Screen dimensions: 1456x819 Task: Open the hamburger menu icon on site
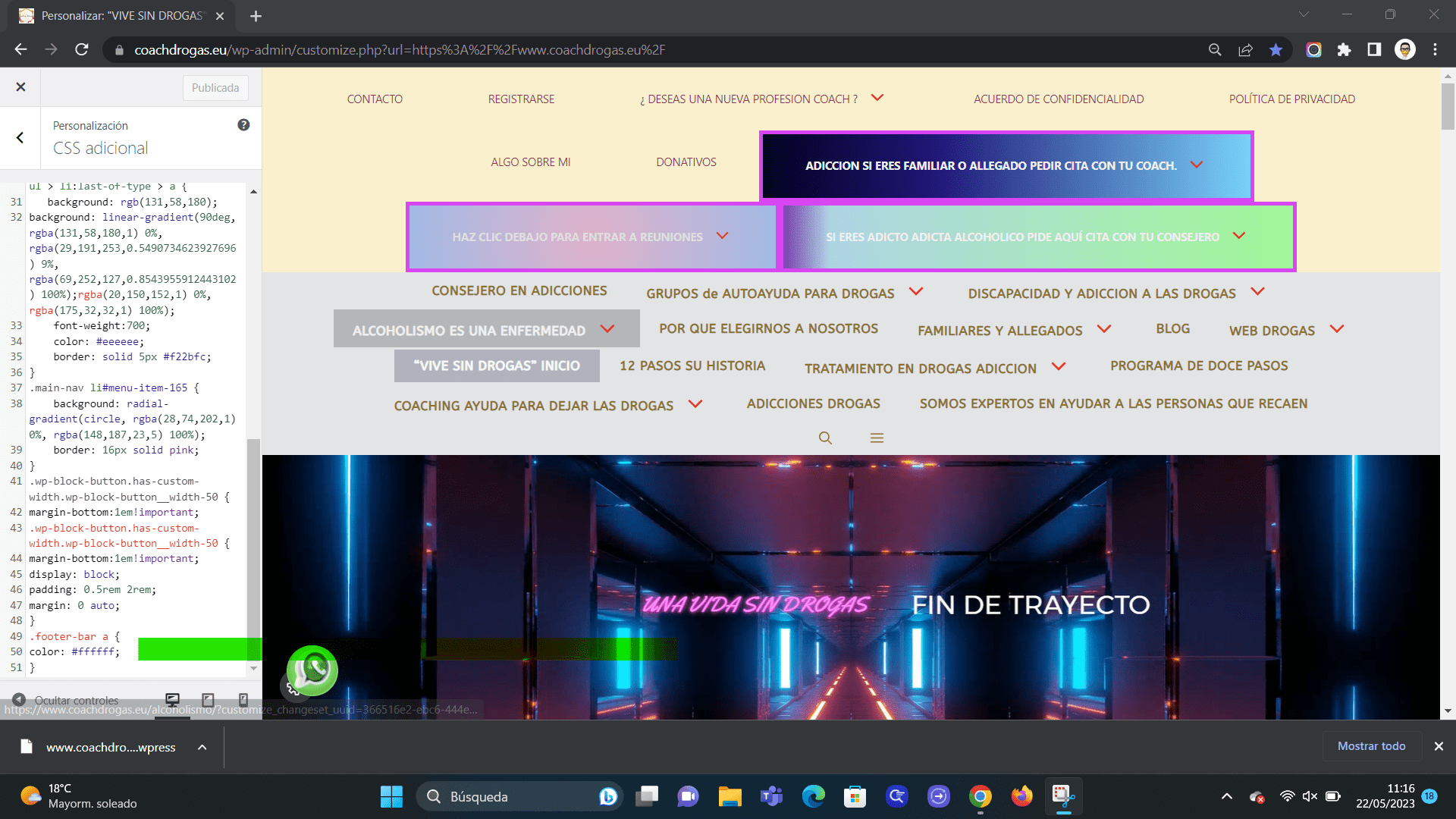pyautogui.click(x=877, y=438)
